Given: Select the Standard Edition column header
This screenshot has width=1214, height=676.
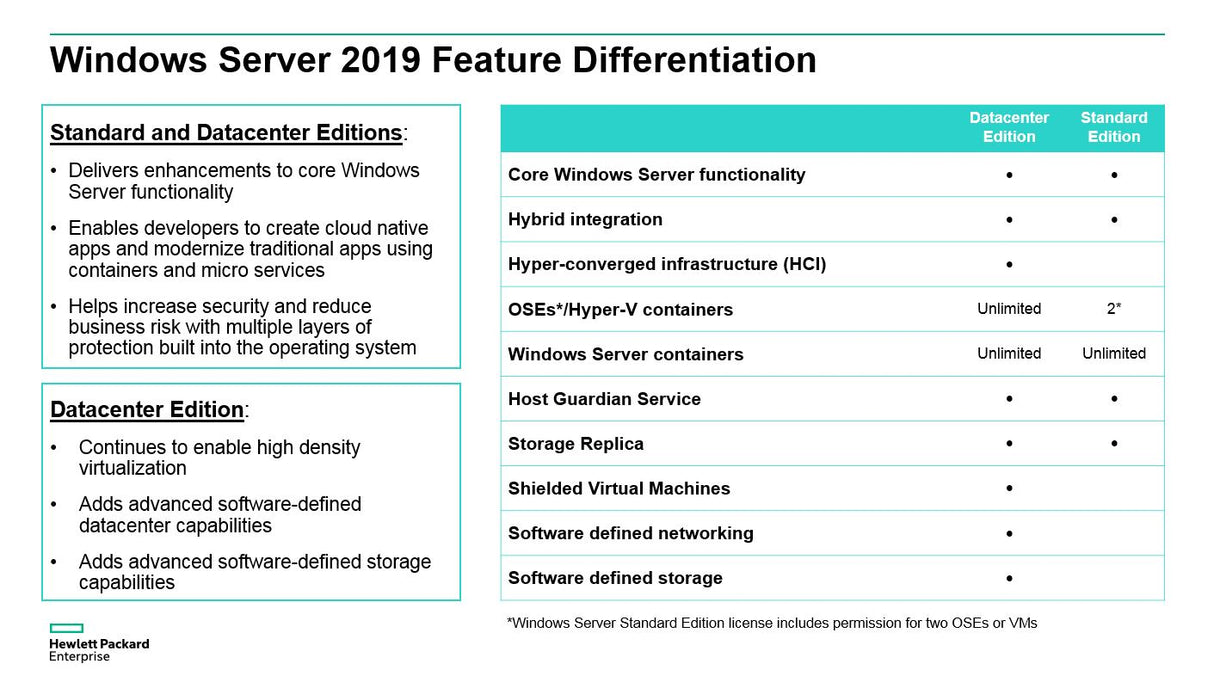Looking at the screenshot, I should click(x=1113, y=127).
